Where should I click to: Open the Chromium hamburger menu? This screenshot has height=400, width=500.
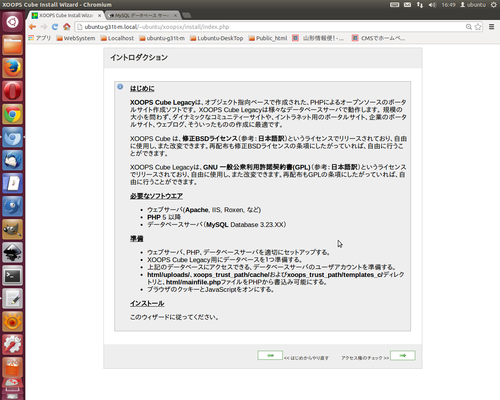[x=491, y=27]
